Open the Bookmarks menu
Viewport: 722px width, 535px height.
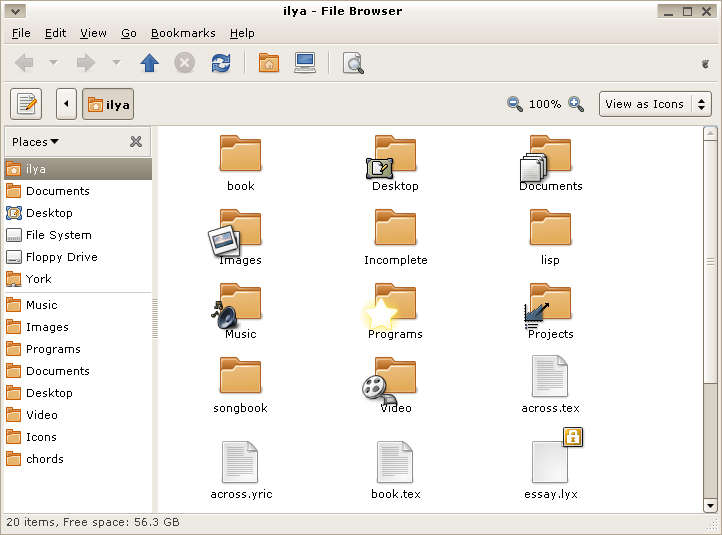click(x=183, y=33)
